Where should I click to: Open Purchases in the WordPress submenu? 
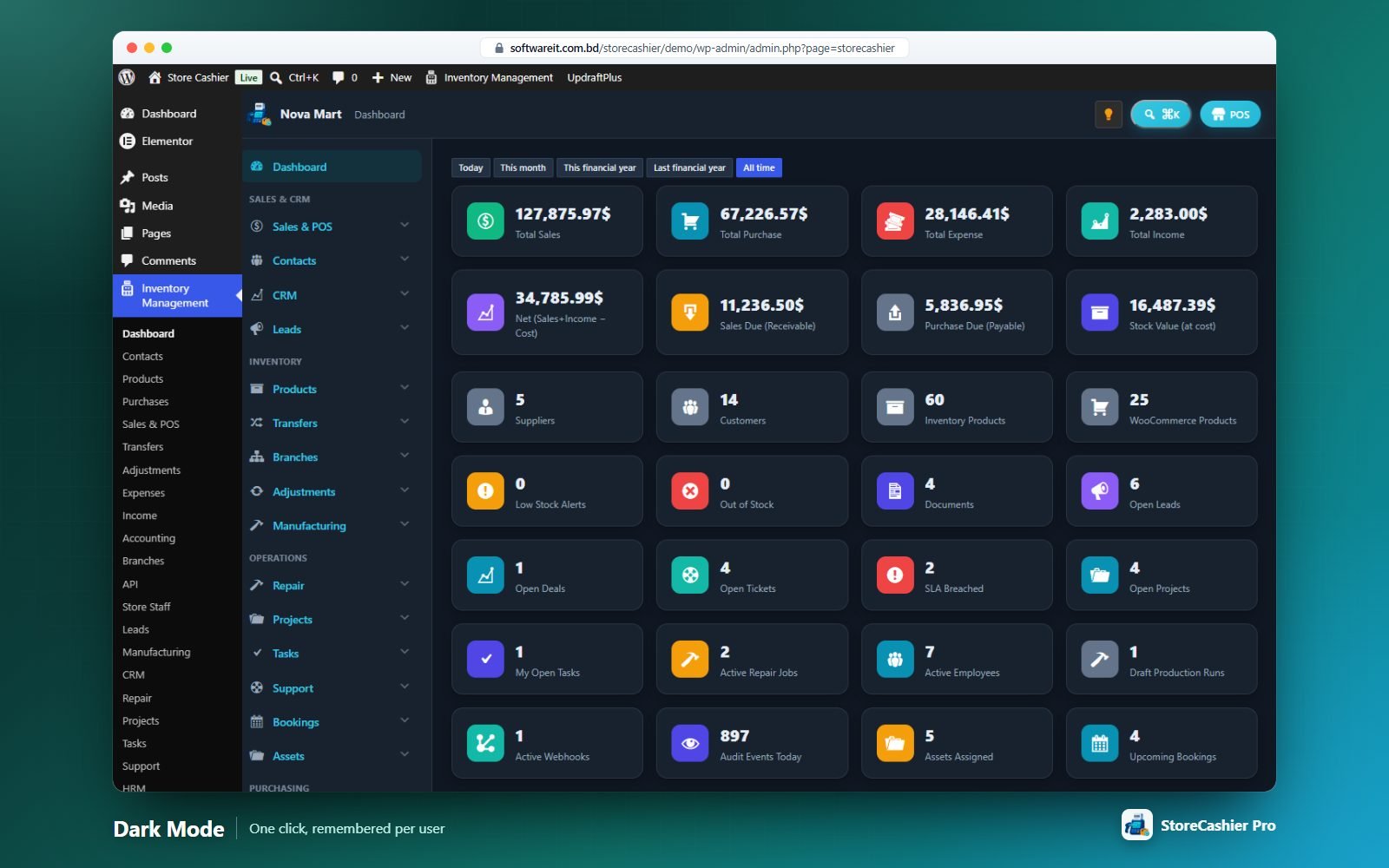click(146, 402)
